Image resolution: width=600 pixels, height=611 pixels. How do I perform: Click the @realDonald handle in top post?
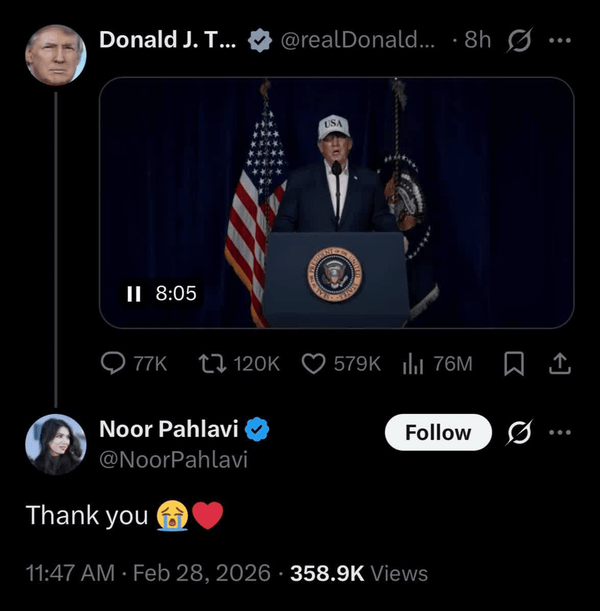[x=356, y=41]
